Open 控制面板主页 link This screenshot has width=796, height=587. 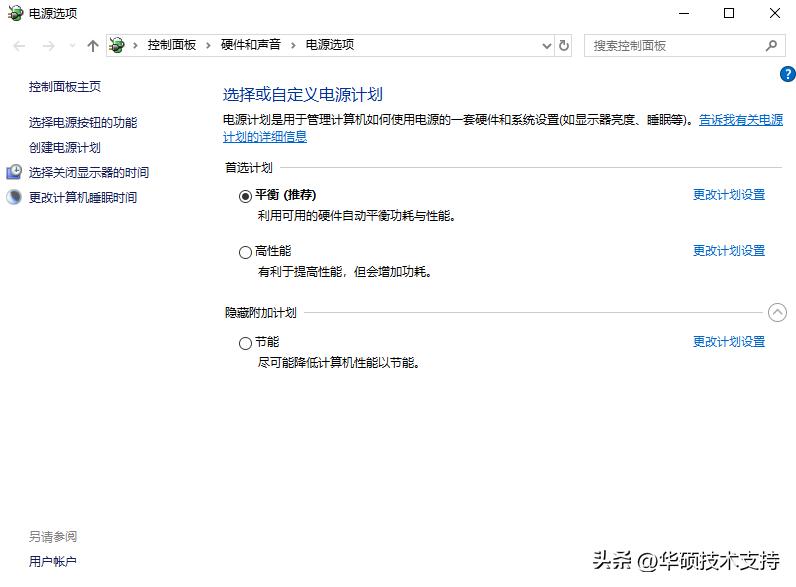[x=64, y=87]
